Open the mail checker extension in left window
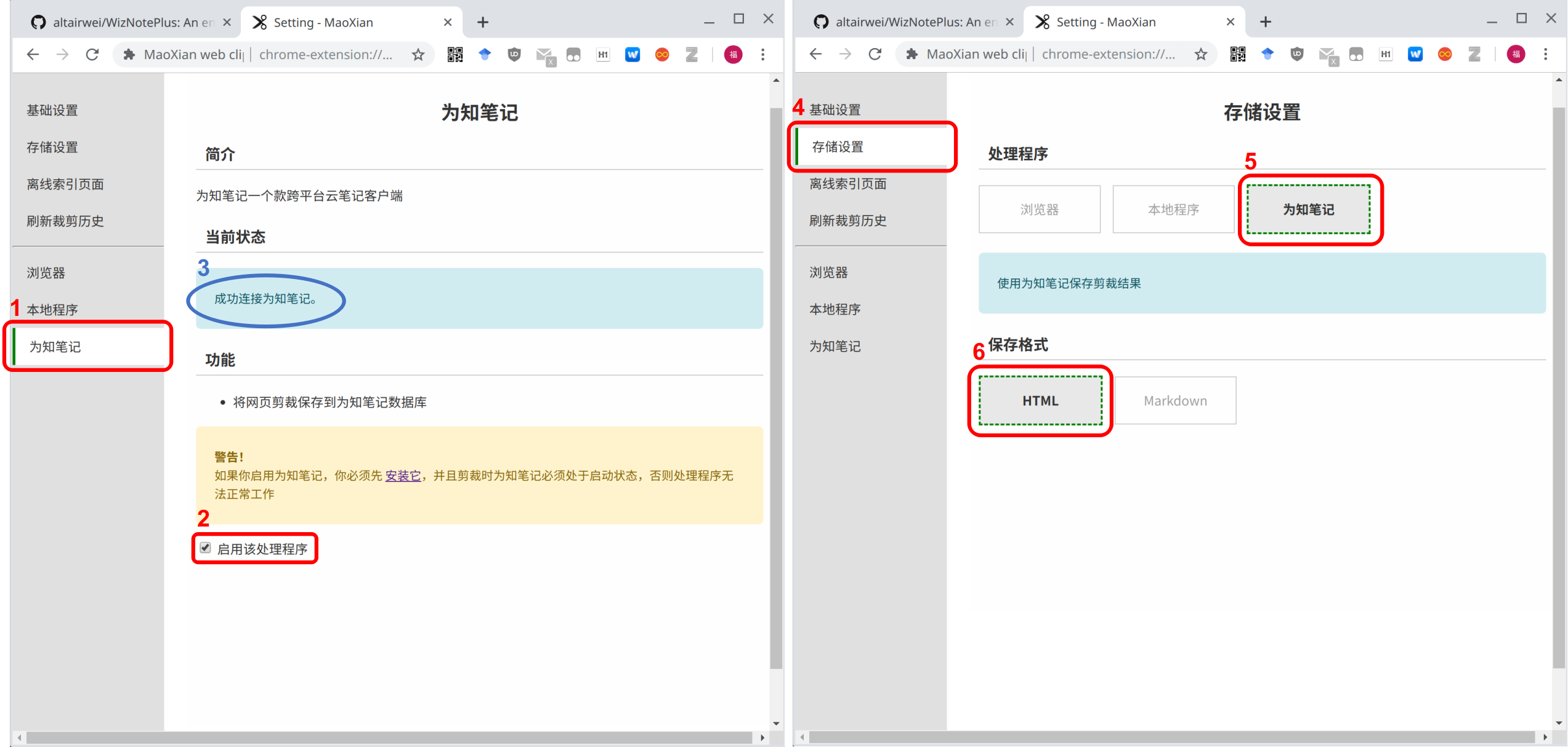 (545, 56)
